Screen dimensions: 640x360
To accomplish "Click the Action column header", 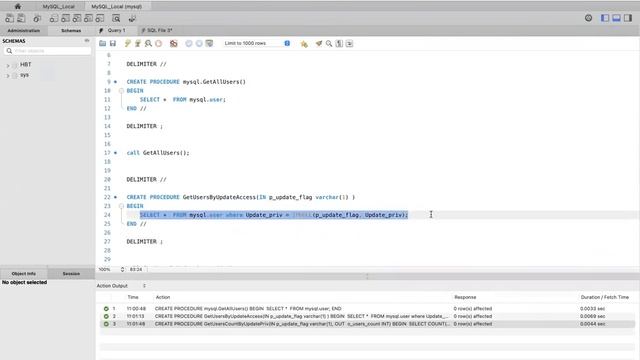I will click(162, 297).
